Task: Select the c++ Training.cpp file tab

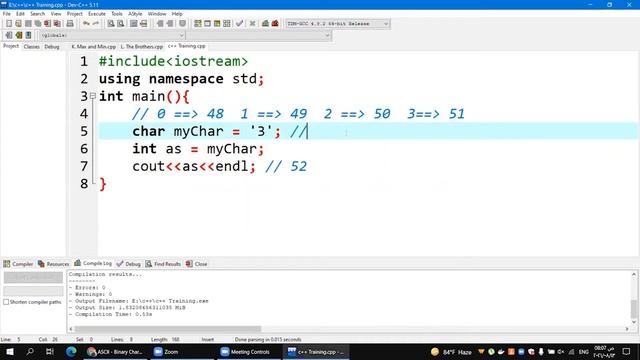Action: click(x=187, y=46)
